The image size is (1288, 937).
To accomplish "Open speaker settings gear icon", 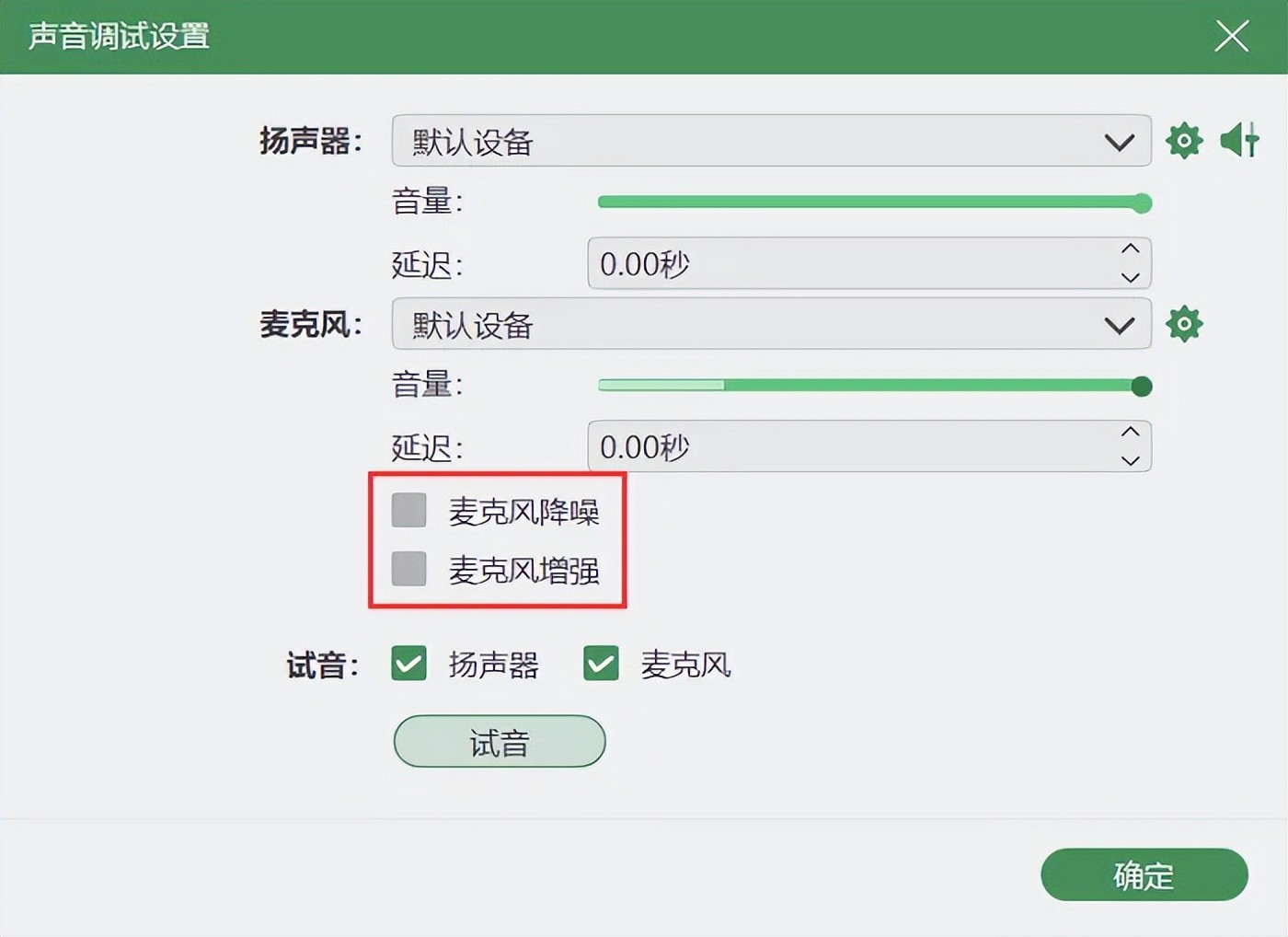I will click(1184, 141).
